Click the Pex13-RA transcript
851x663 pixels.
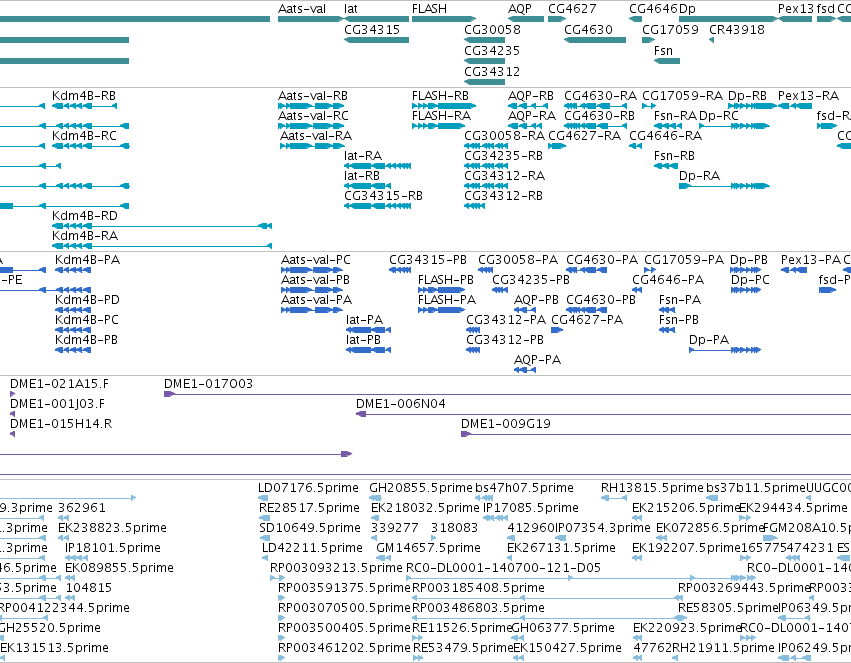[795, 106]
